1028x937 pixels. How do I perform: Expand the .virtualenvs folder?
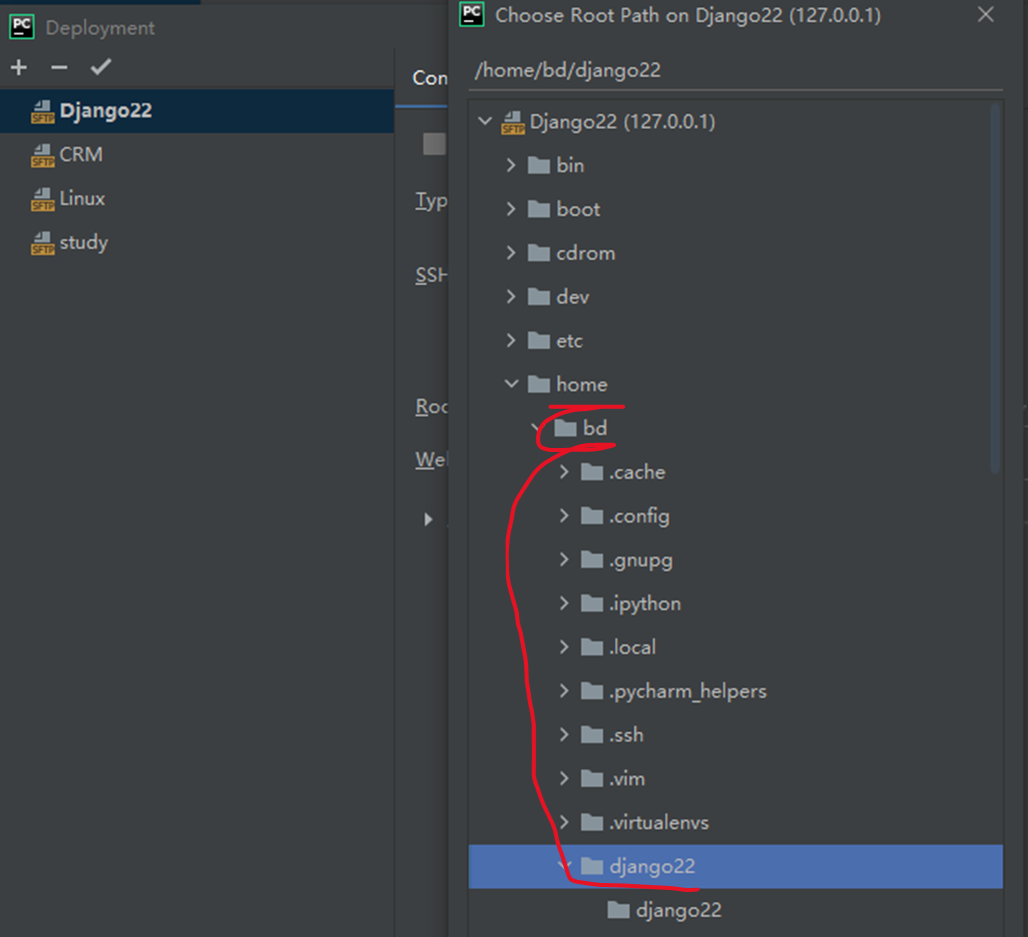[x=564, y=822]
